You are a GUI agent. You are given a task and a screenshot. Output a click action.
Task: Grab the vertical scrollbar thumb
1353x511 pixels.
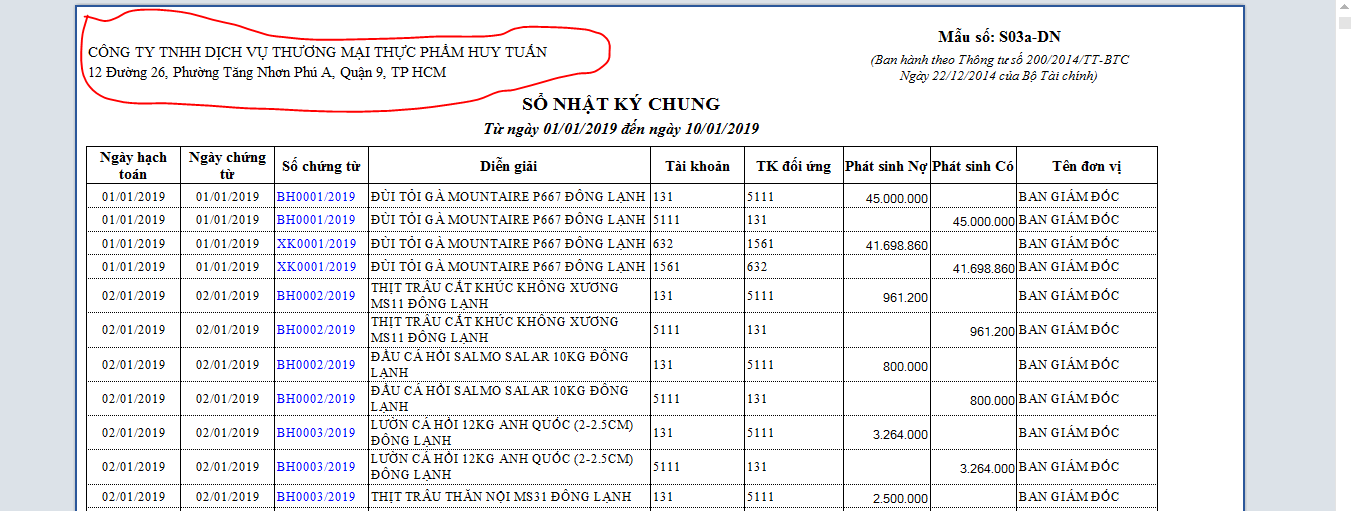(x=1344, y=25)
